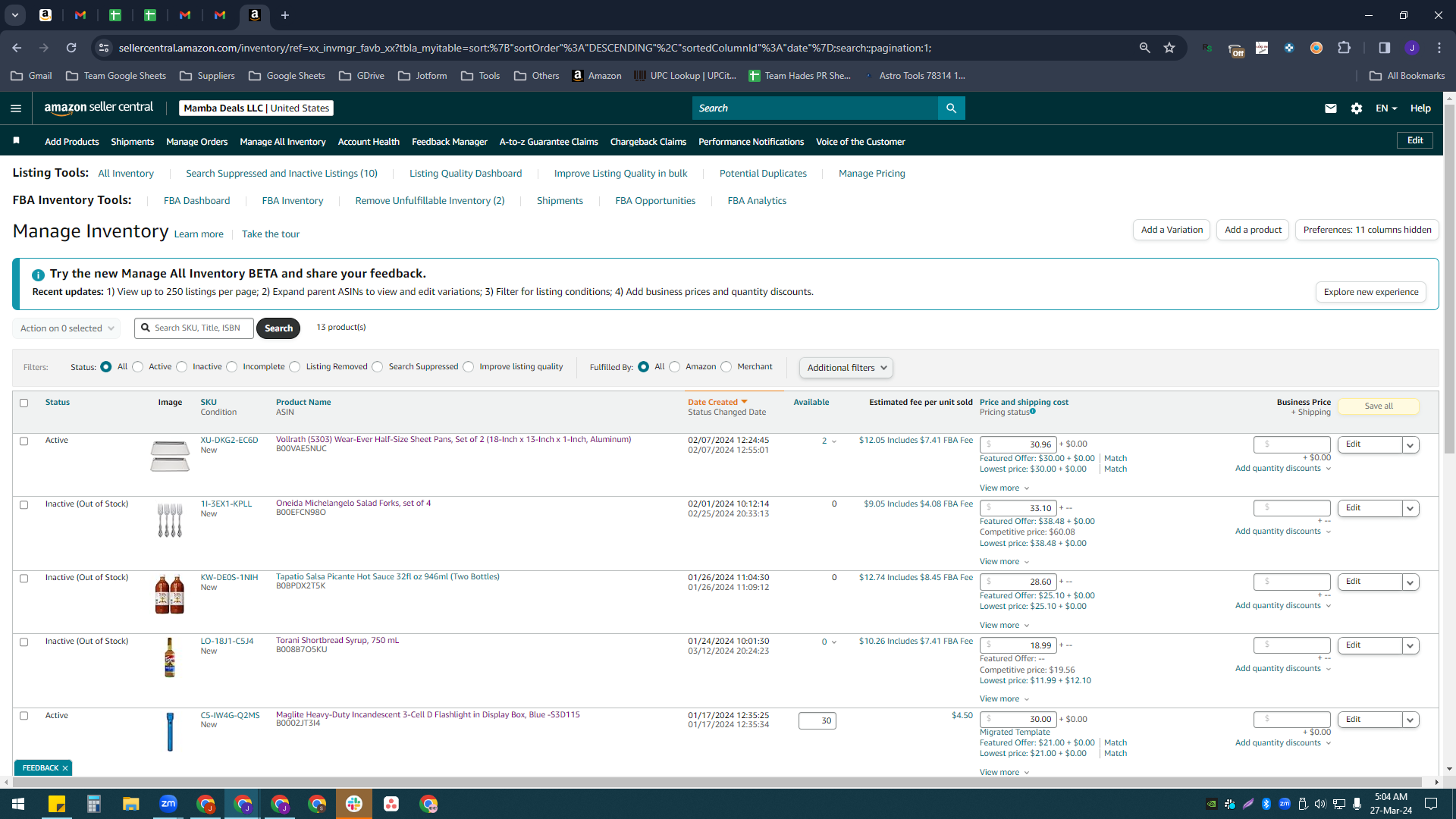Screen dimensions: 1456x819
Task: Reload the page with the refresh icon
Action: coord(71,48)
